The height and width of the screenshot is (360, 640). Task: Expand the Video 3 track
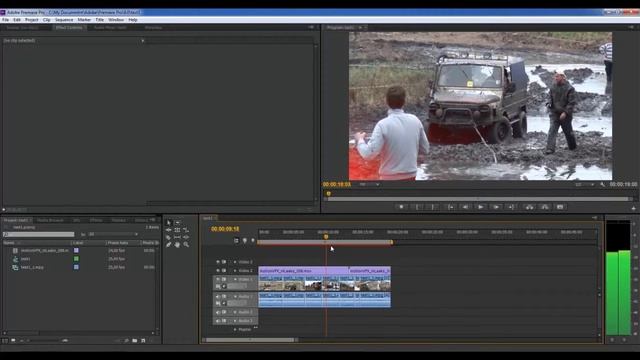pyautogui.click(x=235, y=262)
